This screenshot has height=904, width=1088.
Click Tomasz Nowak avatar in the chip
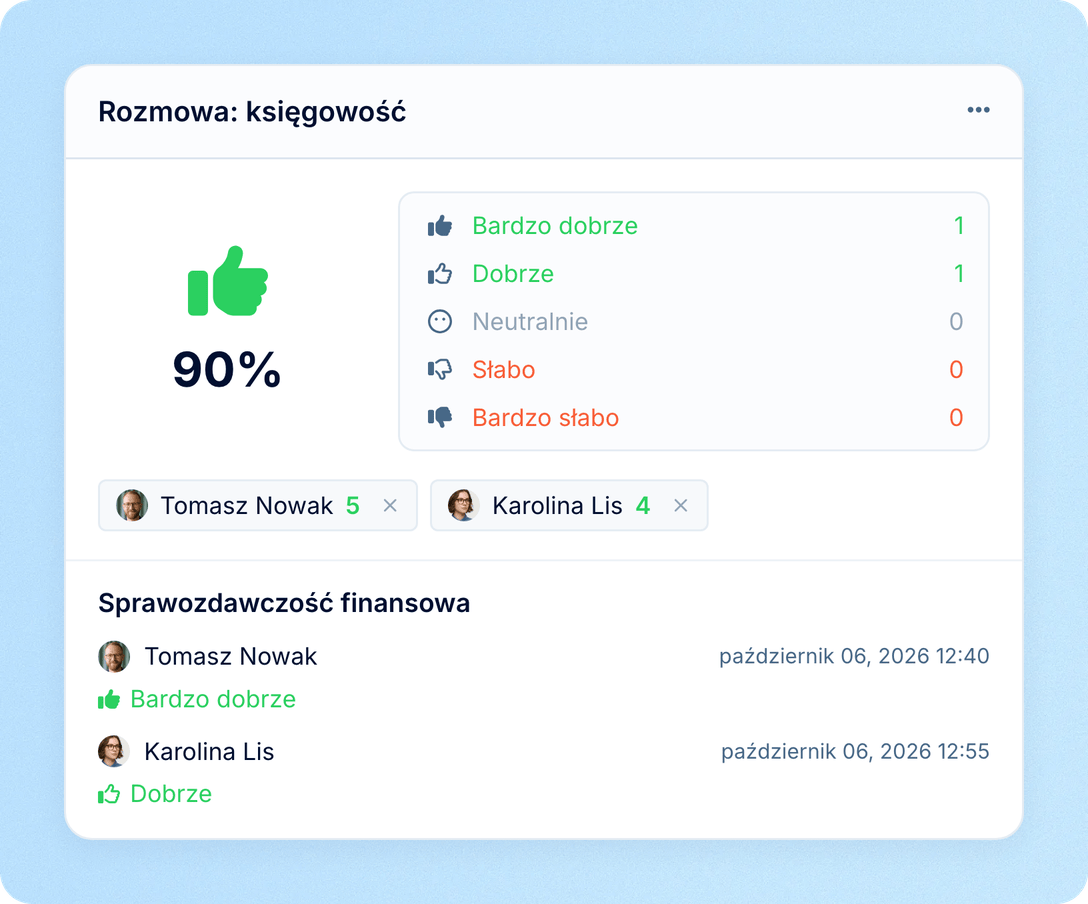click(132, 505)
